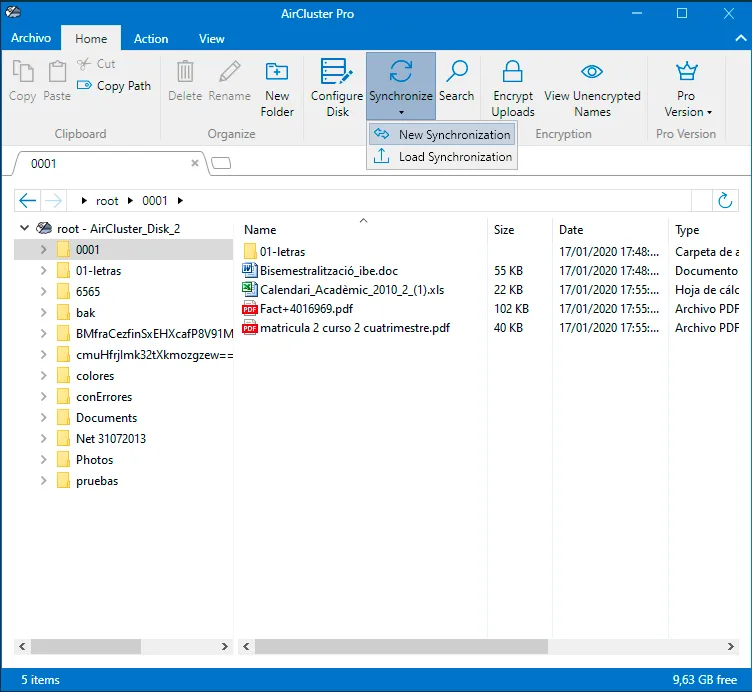The height and width of the screenshot is (692, 752).
Task: Switch to the Action ribbon tab
Action: [151, 38]
